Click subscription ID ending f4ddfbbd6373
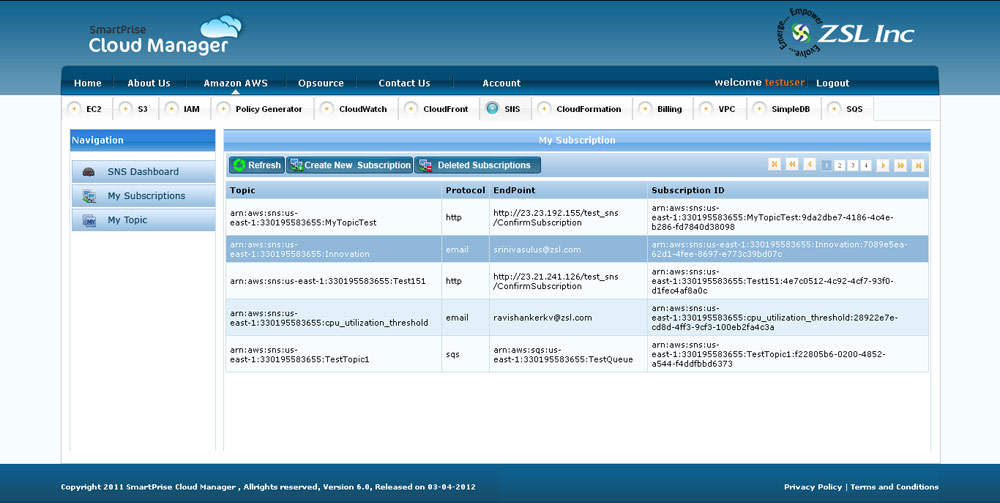Viewport: 1000px width, 503px height. (x=768, y=354)
